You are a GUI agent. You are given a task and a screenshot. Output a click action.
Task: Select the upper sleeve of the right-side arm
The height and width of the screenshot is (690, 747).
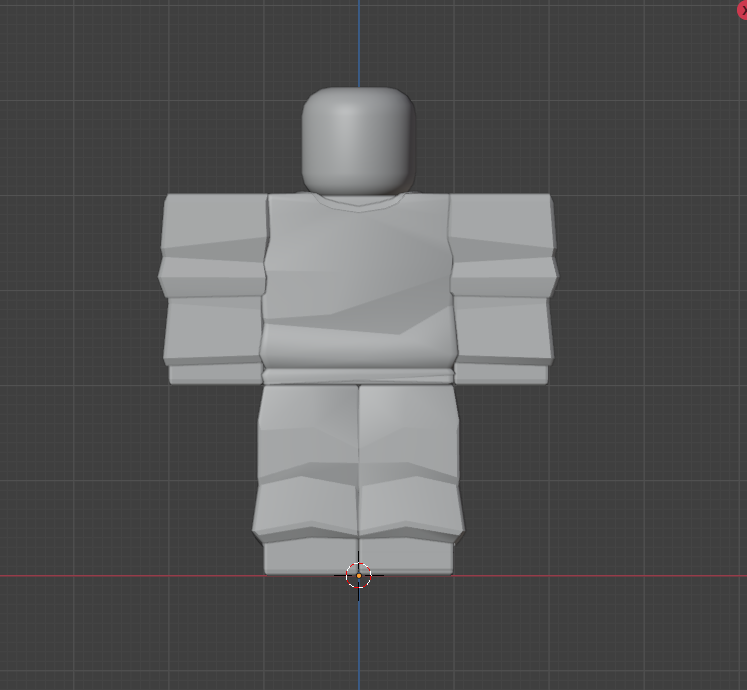point(501,225)
